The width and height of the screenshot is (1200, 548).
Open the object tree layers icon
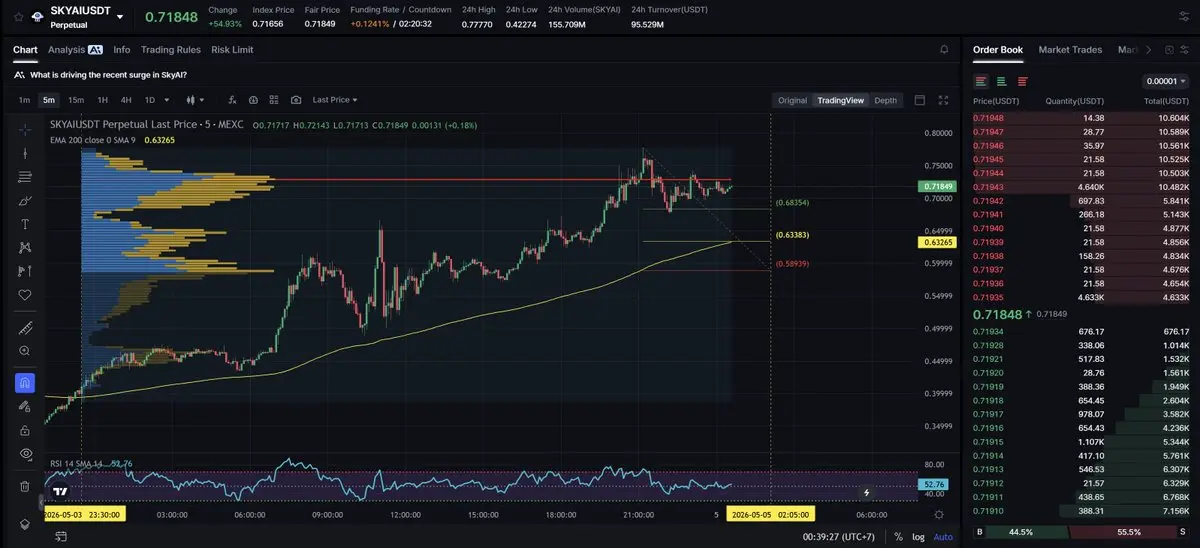(x=25, y=524)
